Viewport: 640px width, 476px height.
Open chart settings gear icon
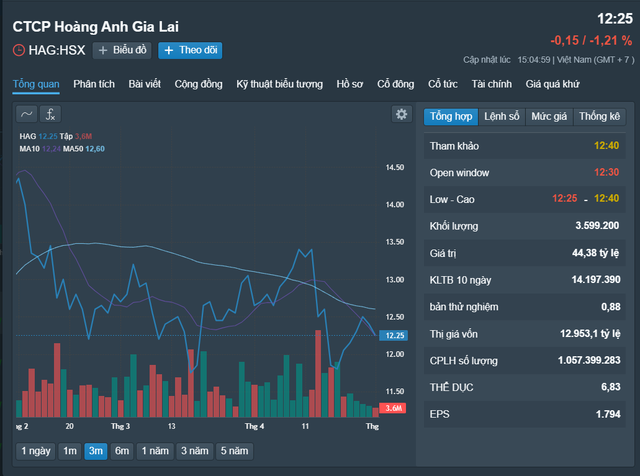point(401,114)
